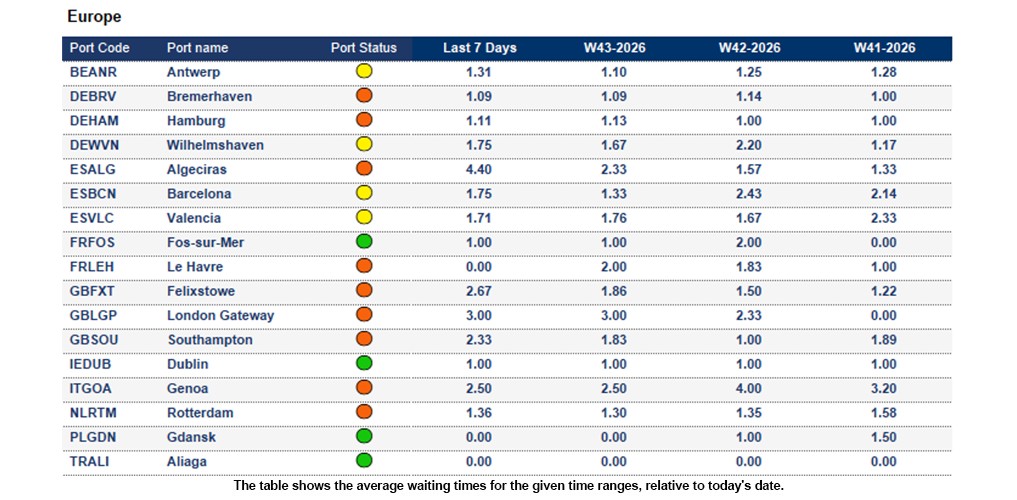This screenshot has width=1017, height=500.
Task: Open the Wilhelmshaven port name
Action: 215,145
